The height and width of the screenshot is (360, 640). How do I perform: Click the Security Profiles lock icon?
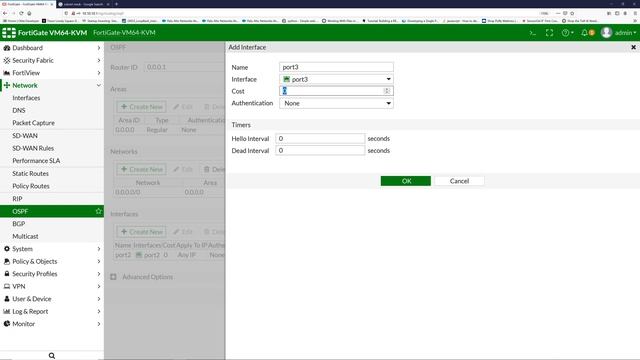pyautogui.click(x=7, y=273)
